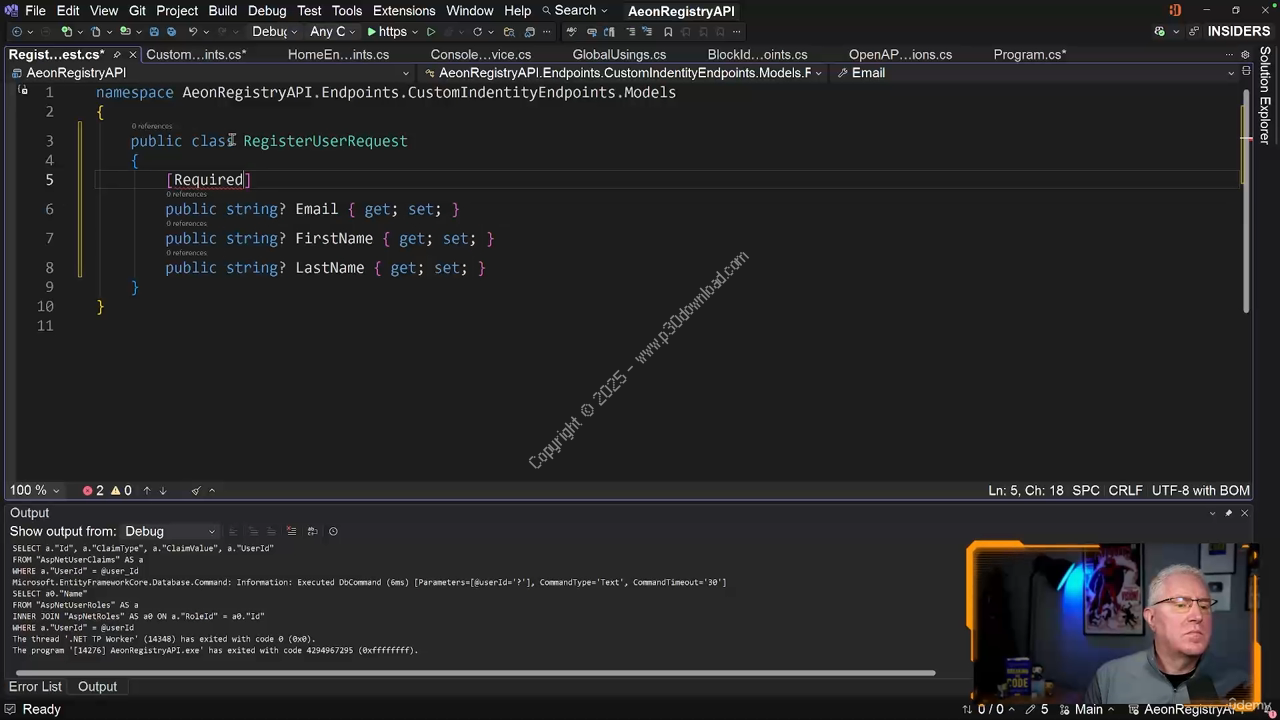Toggle word wrap in Output panel
The height and width of the screenshot is (720, 1280).
click(x=312, y=531)
